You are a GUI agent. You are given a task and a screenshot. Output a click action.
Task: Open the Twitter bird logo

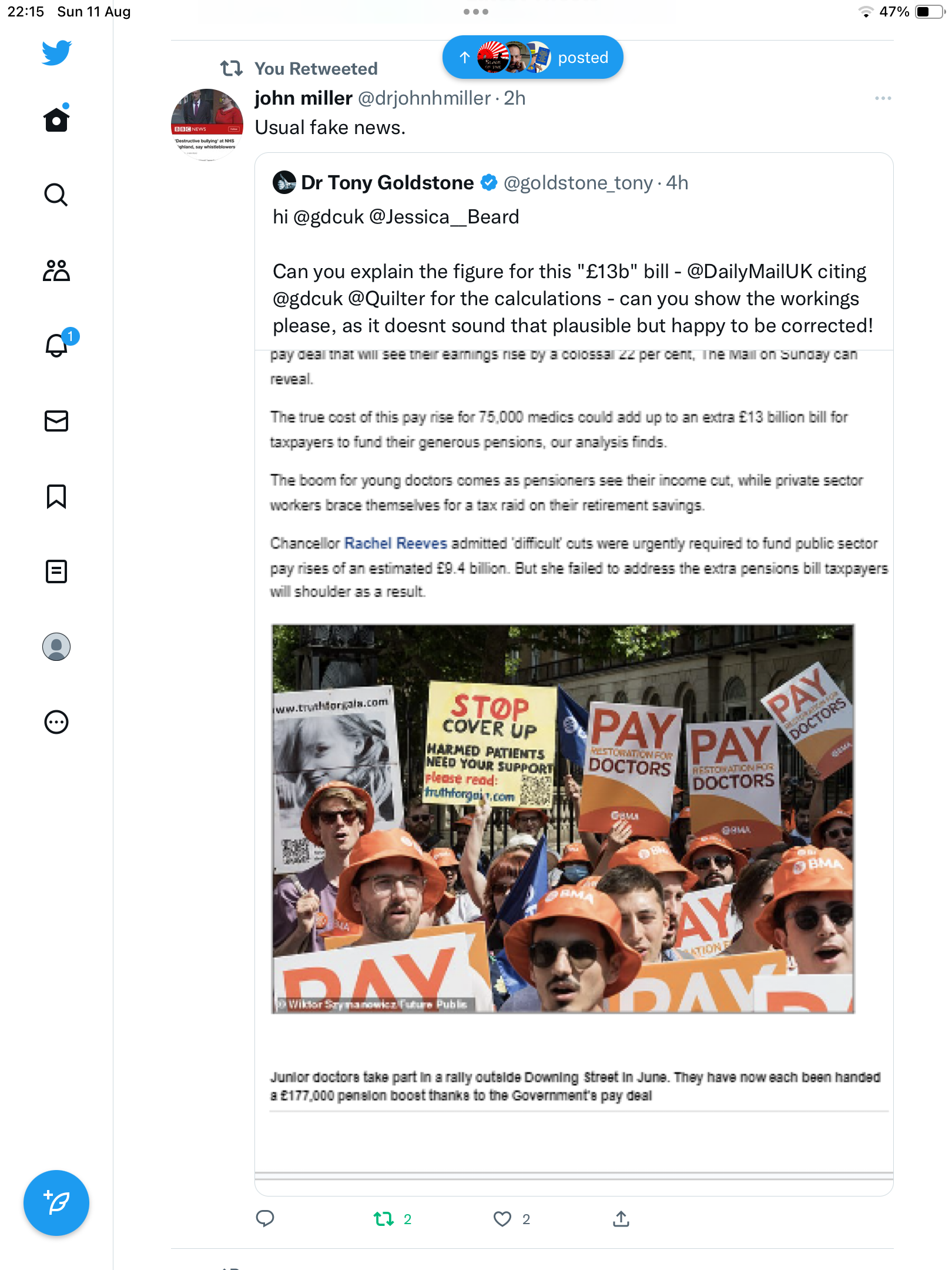point(56,53)
